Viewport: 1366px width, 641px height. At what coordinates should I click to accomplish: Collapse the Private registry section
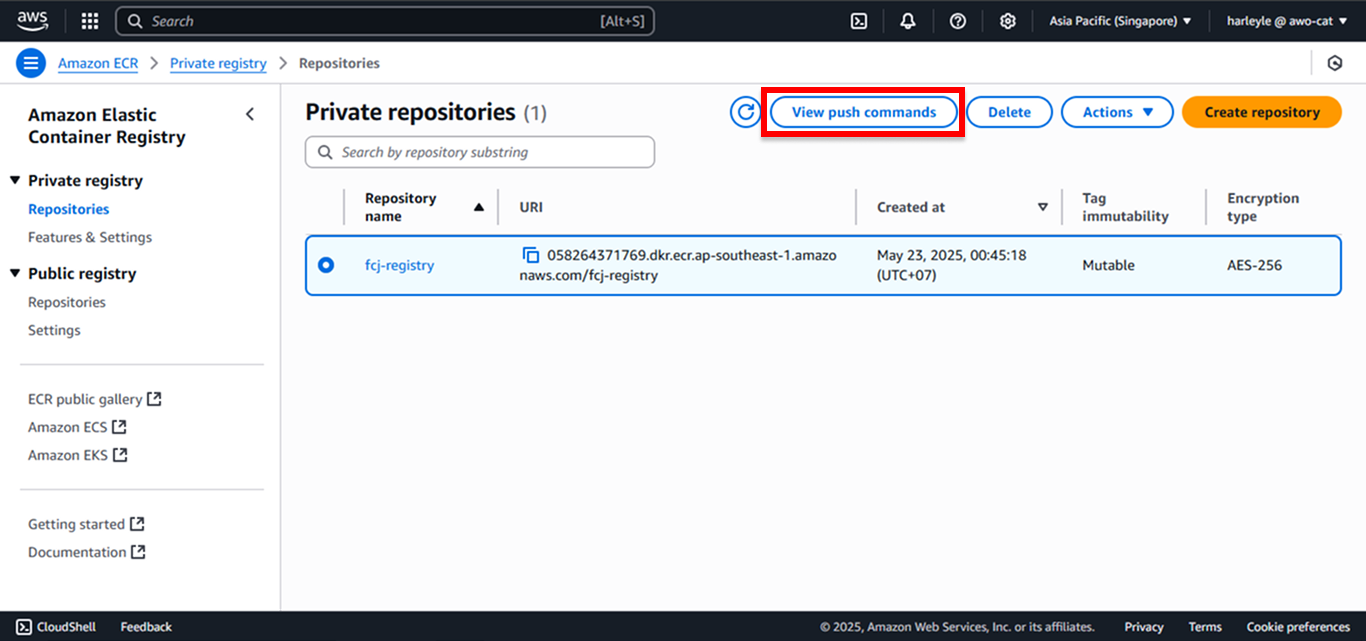pyautogui.click(x=15, y=181)
